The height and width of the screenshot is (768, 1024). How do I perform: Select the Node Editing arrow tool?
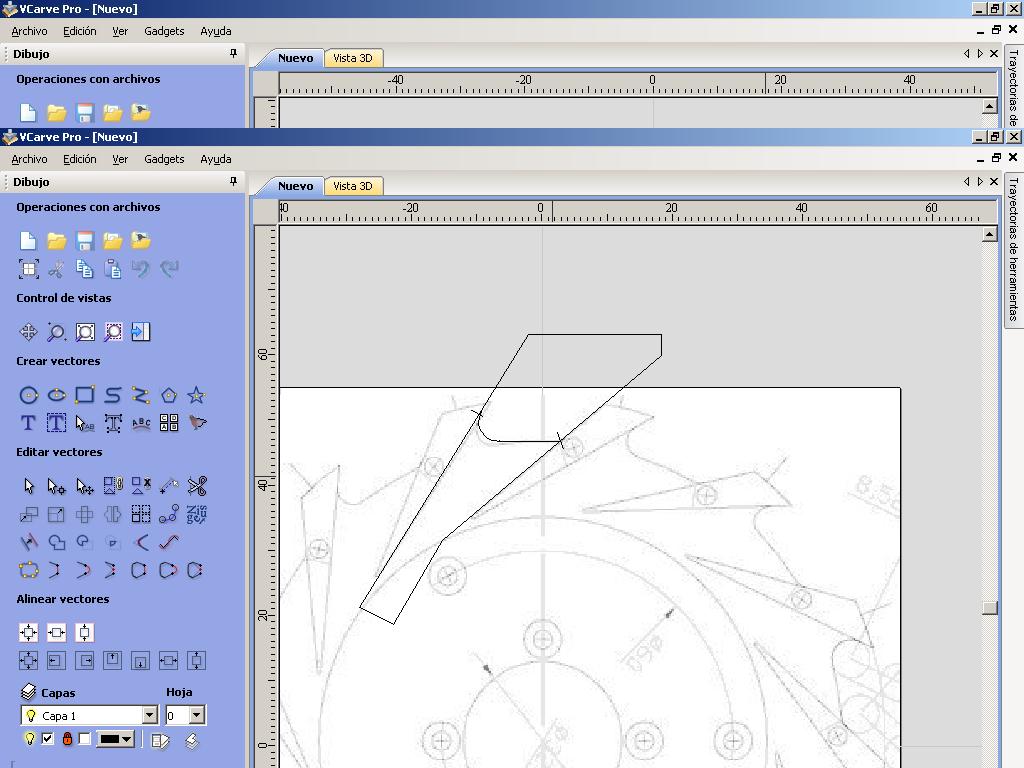click(x=57, y=487)
